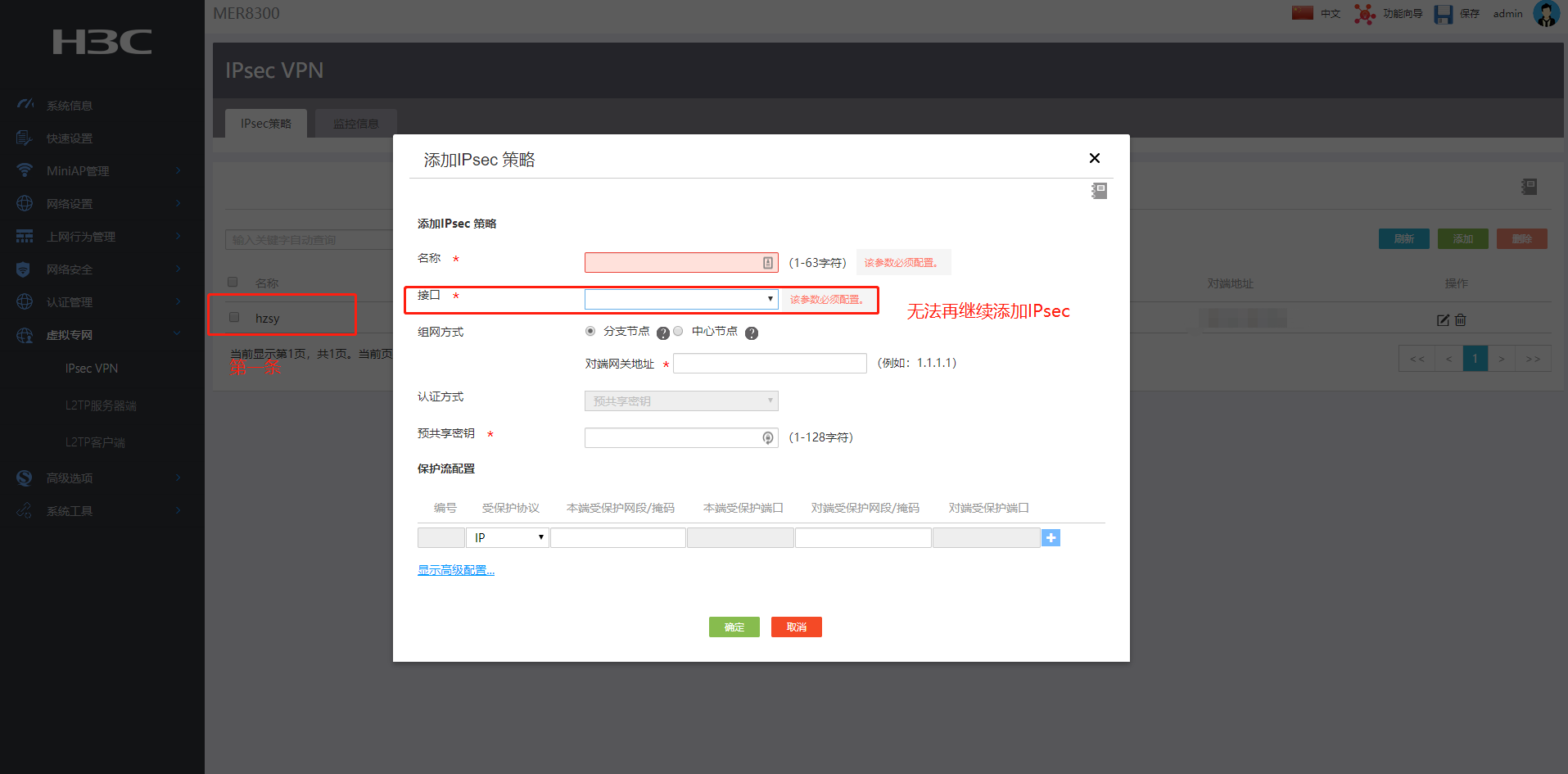
Task: Click the 确定 button
Action: (734, 627)
